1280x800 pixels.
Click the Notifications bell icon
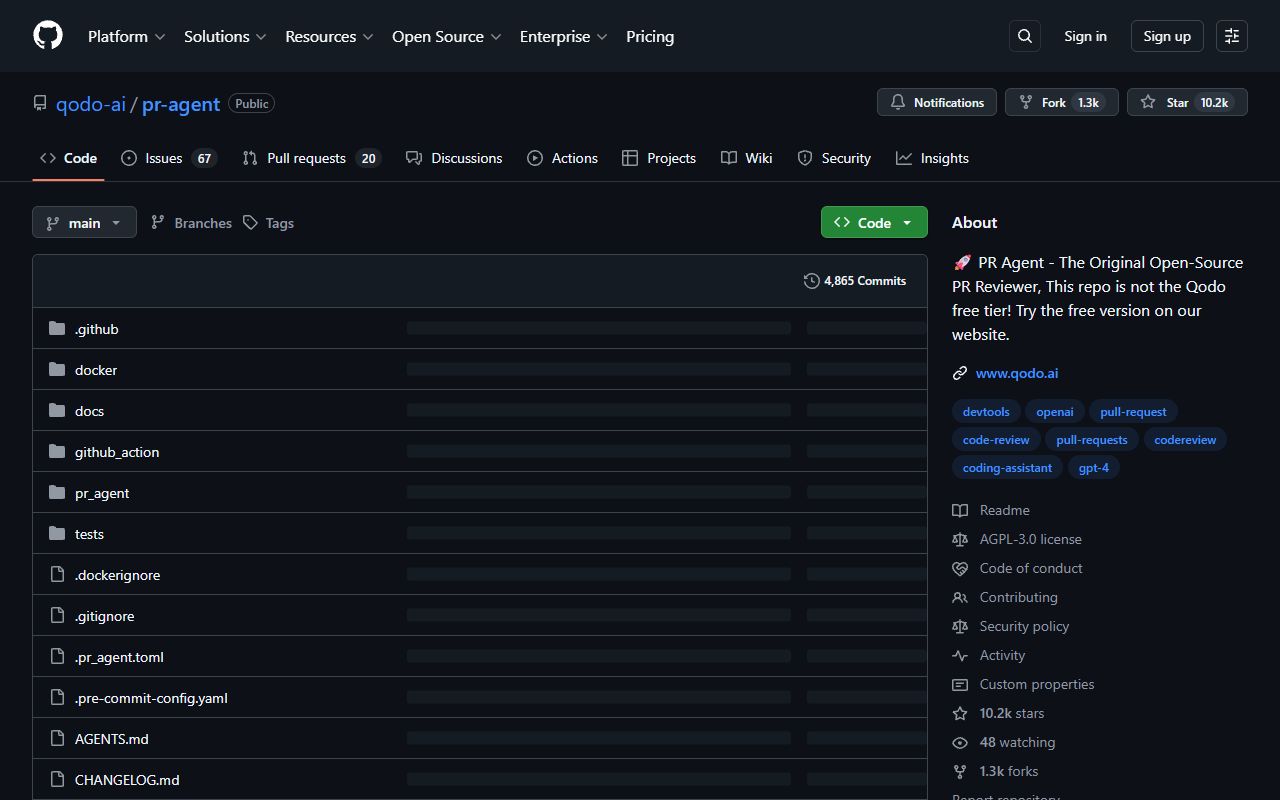pyautogui.click(x=897, y=102)
